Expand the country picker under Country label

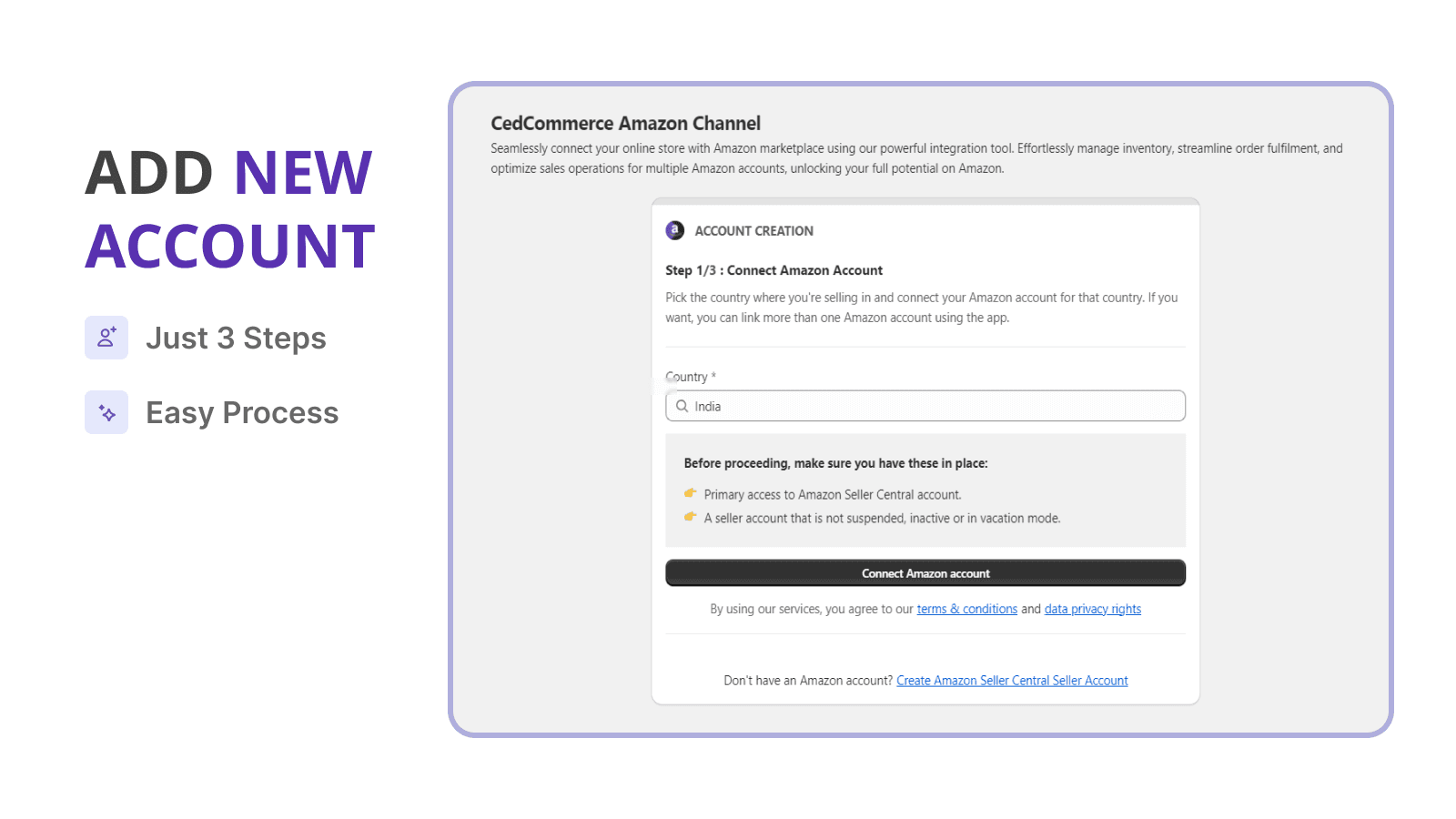[925, 406]
